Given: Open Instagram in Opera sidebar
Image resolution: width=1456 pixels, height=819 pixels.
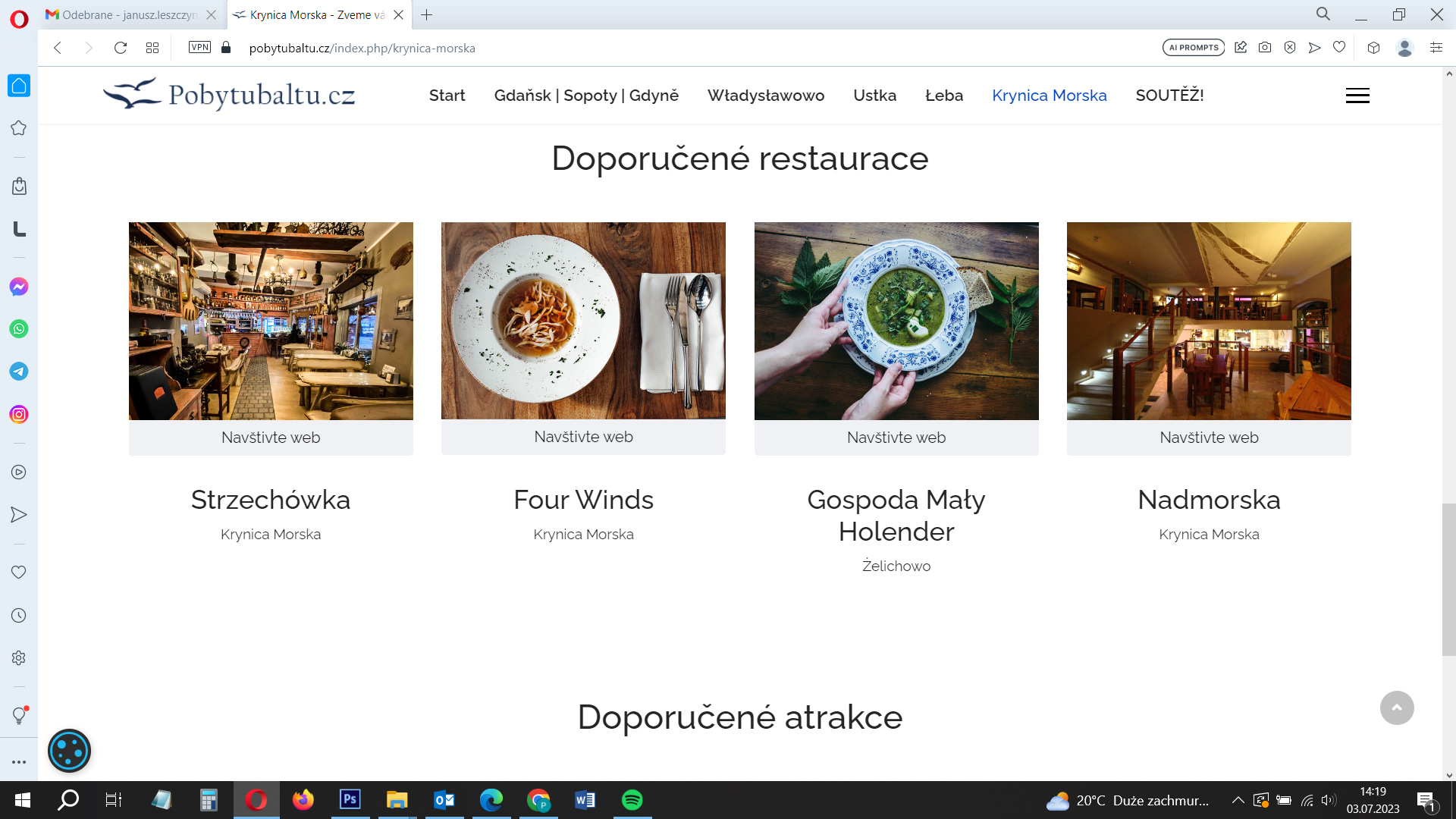Looking at the screenshot, I should coord(19,414).
